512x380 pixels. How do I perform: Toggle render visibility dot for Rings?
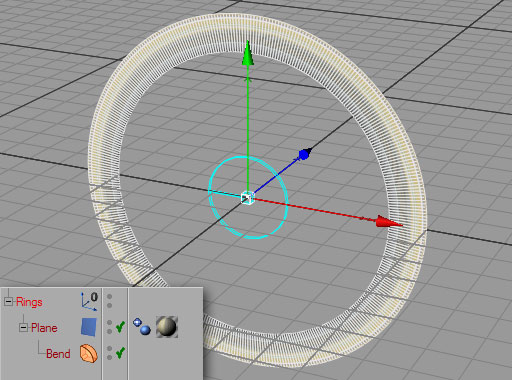point(110,305)
